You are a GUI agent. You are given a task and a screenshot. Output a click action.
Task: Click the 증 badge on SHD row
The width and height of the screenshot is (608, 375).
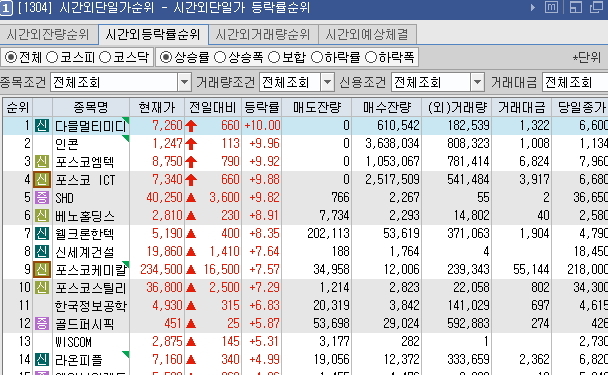[42, 198]
